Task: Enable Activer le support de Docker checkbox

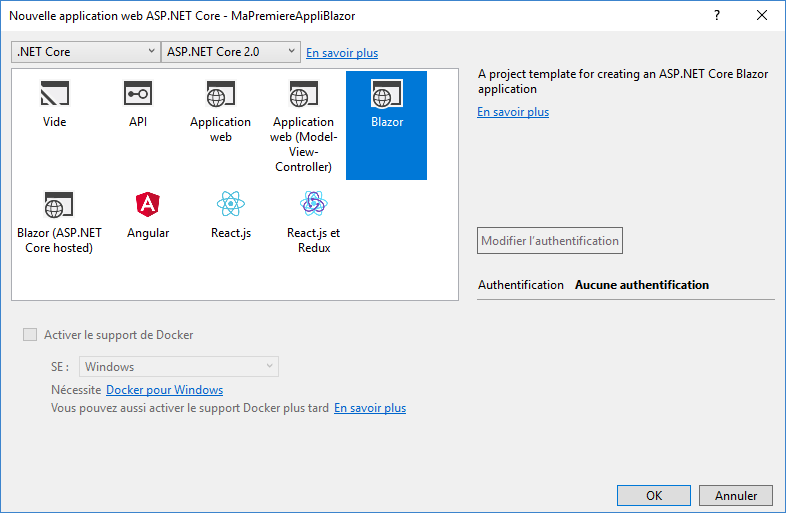Action: click(30, 334)
